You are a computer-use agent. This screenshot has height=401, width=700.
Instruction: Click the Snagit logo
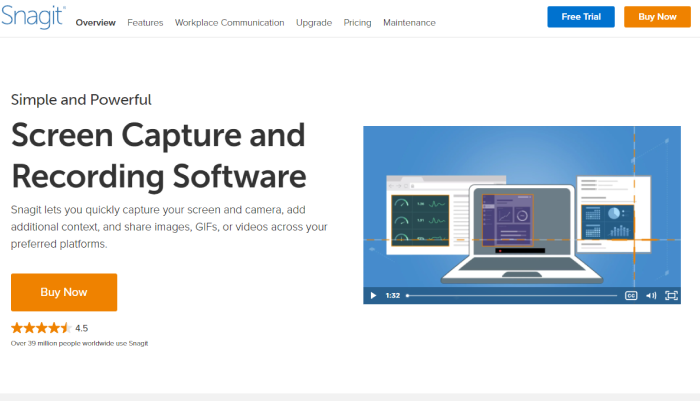[x=33, y=17]
